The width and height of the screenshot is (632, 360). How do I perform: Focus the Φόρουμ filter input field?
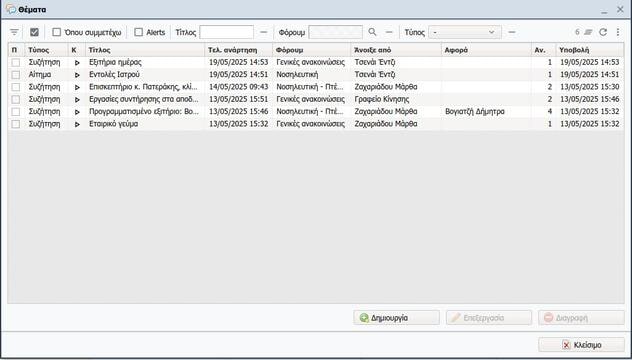coord(335,32)
